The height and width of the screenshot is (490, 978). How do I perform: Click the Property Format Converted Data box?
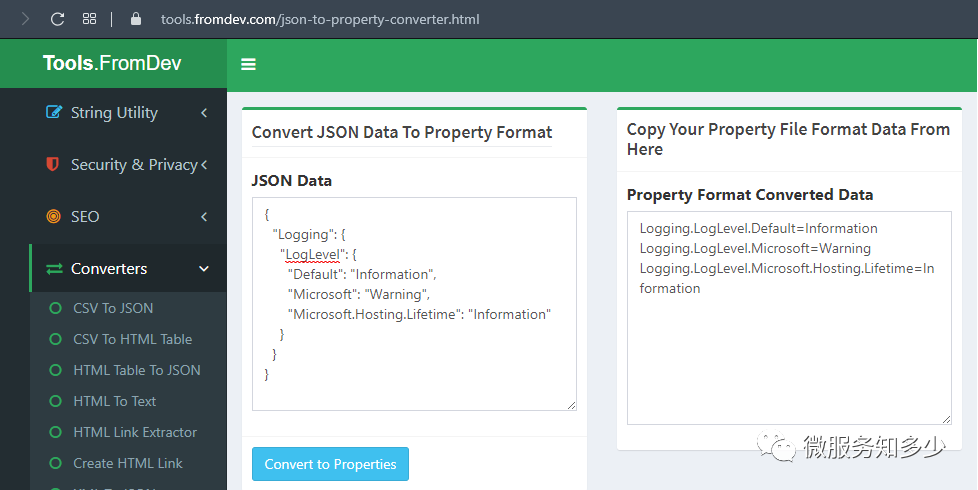(789, 318)
